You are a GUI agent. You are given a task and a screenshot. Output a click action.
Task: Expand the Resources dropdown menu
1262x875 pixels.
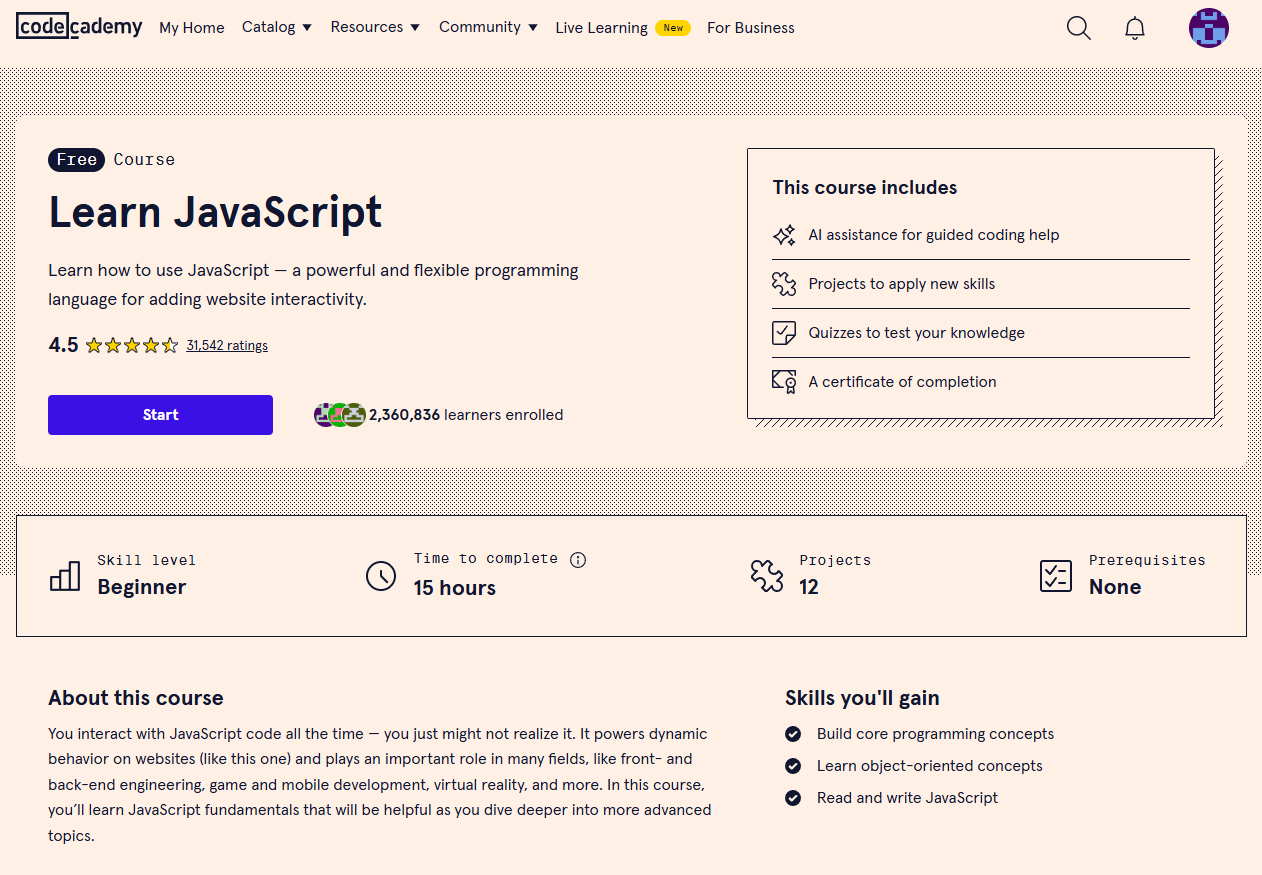point(375,27)
